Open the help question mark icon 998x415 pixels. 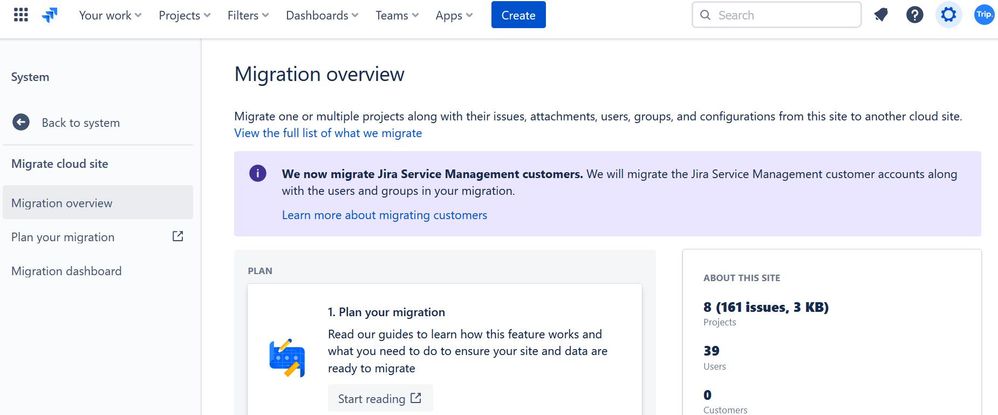[x=915, y=15]
